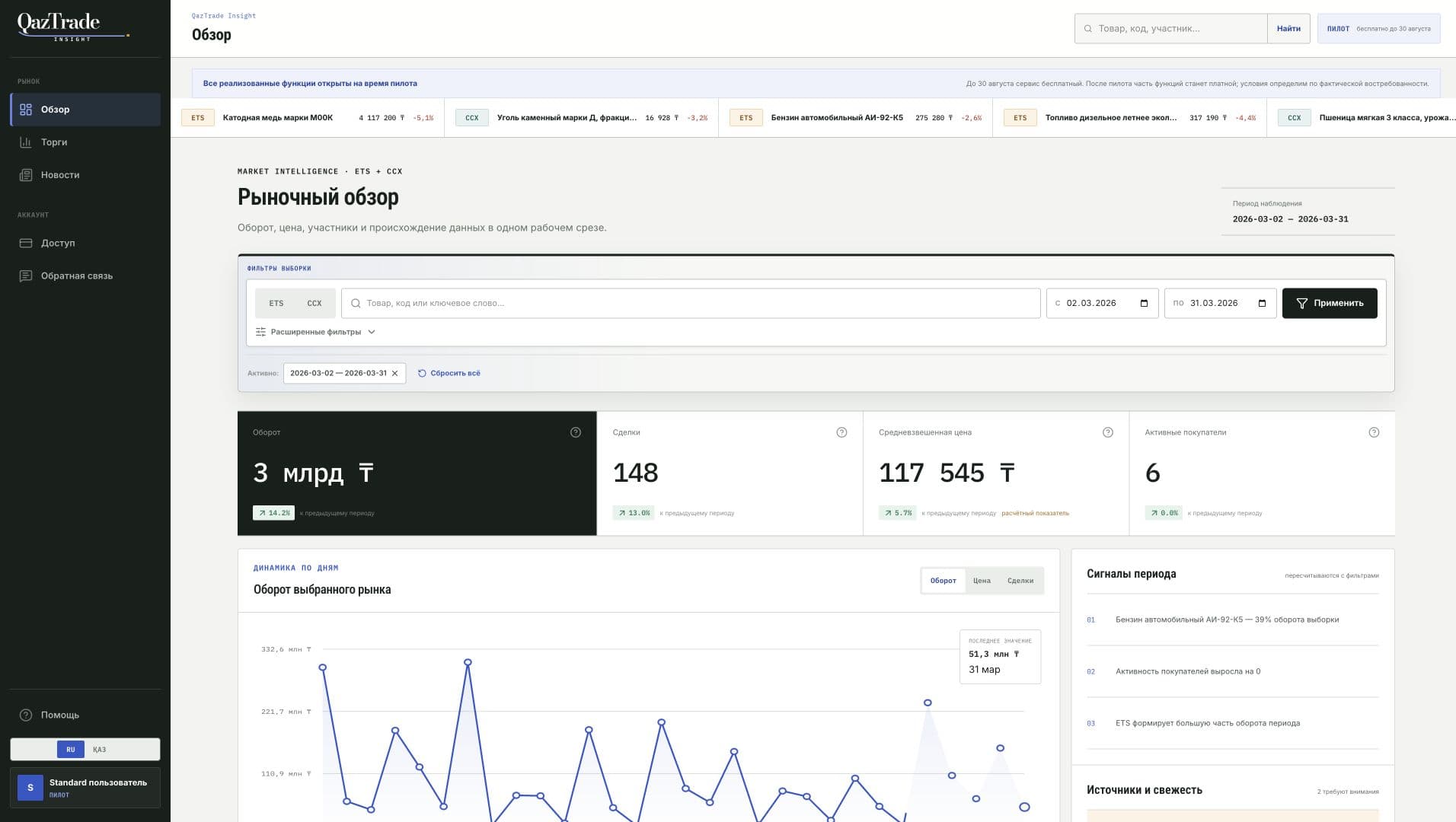Click the Новости newspaper icon
Viewport: 1456px width, 822px height.
pyautogui.click(x=26, y=175)
